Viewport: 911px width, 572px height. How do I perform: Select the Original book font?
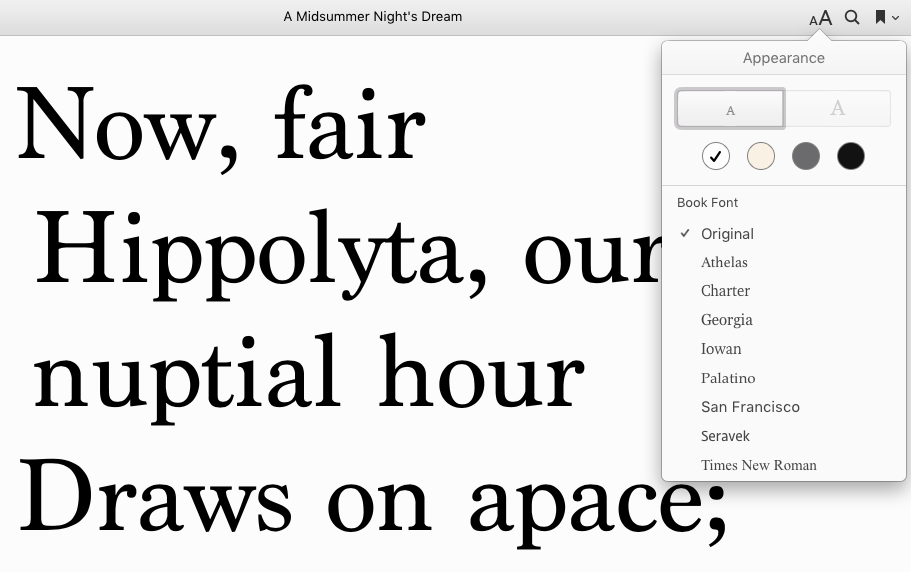pyautogui.click(x=727, y=234)
